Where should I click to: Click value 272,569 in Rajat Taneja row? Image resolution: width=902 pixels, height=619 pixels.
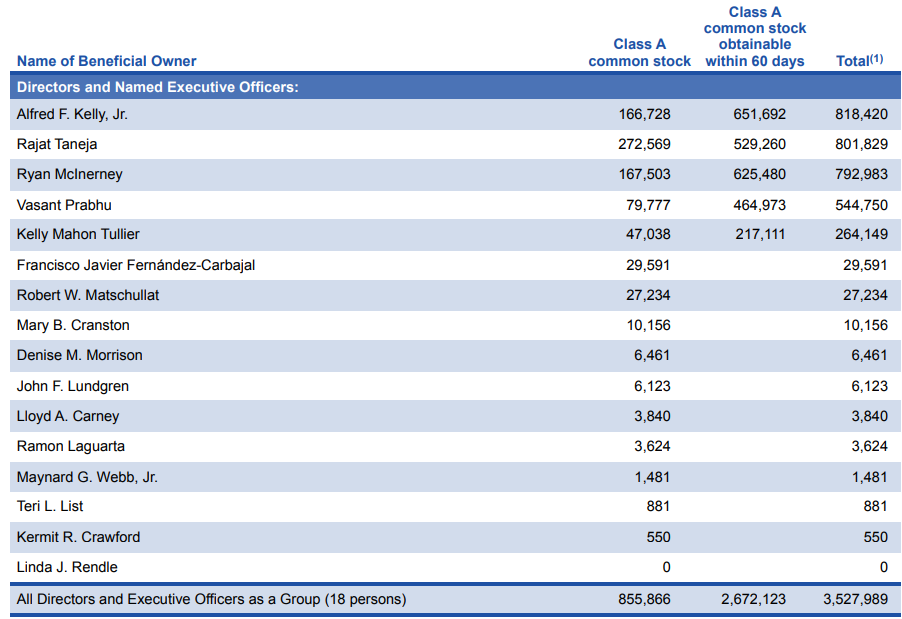[644, 144]
